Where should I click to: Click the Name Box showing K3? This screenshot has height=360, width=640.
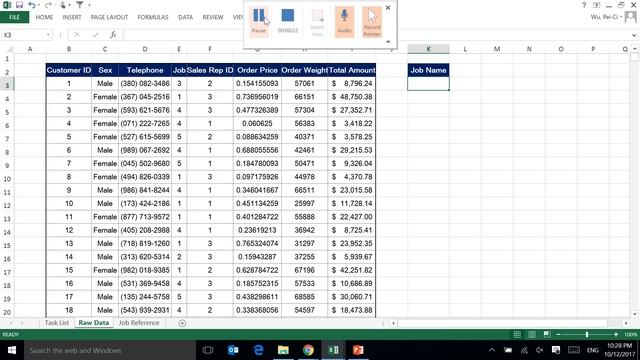pyautogui.click(x=23, y=35)
